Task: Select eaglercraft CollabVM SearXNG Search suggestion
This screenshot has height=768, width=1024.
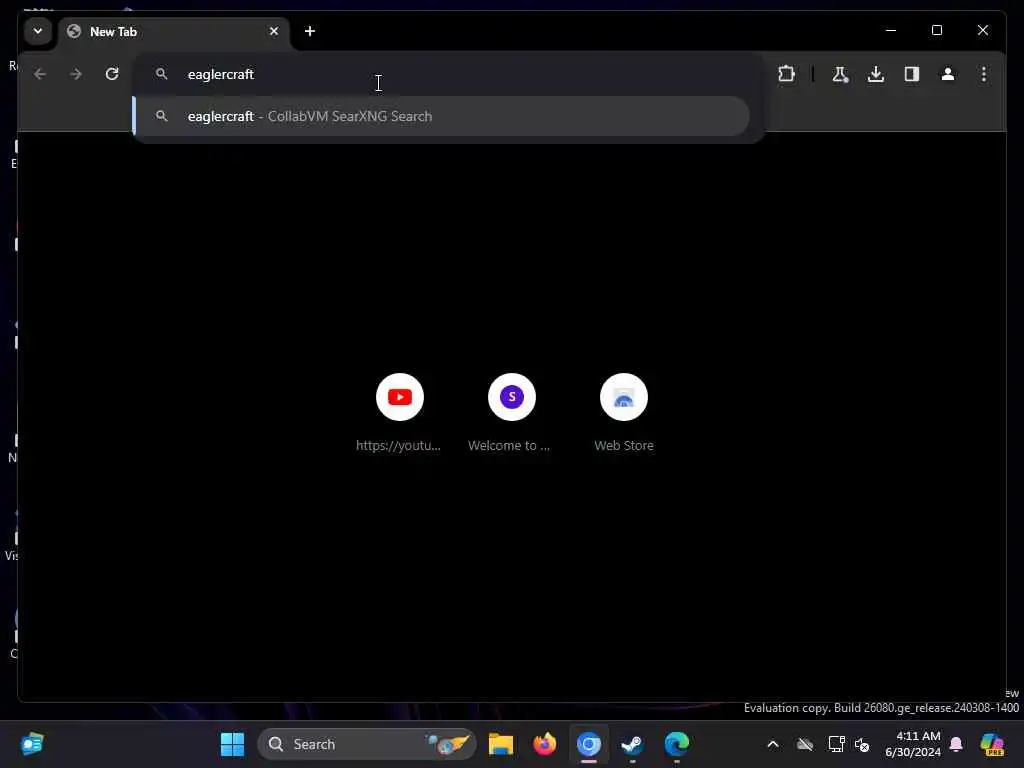Action: [441, 116]
